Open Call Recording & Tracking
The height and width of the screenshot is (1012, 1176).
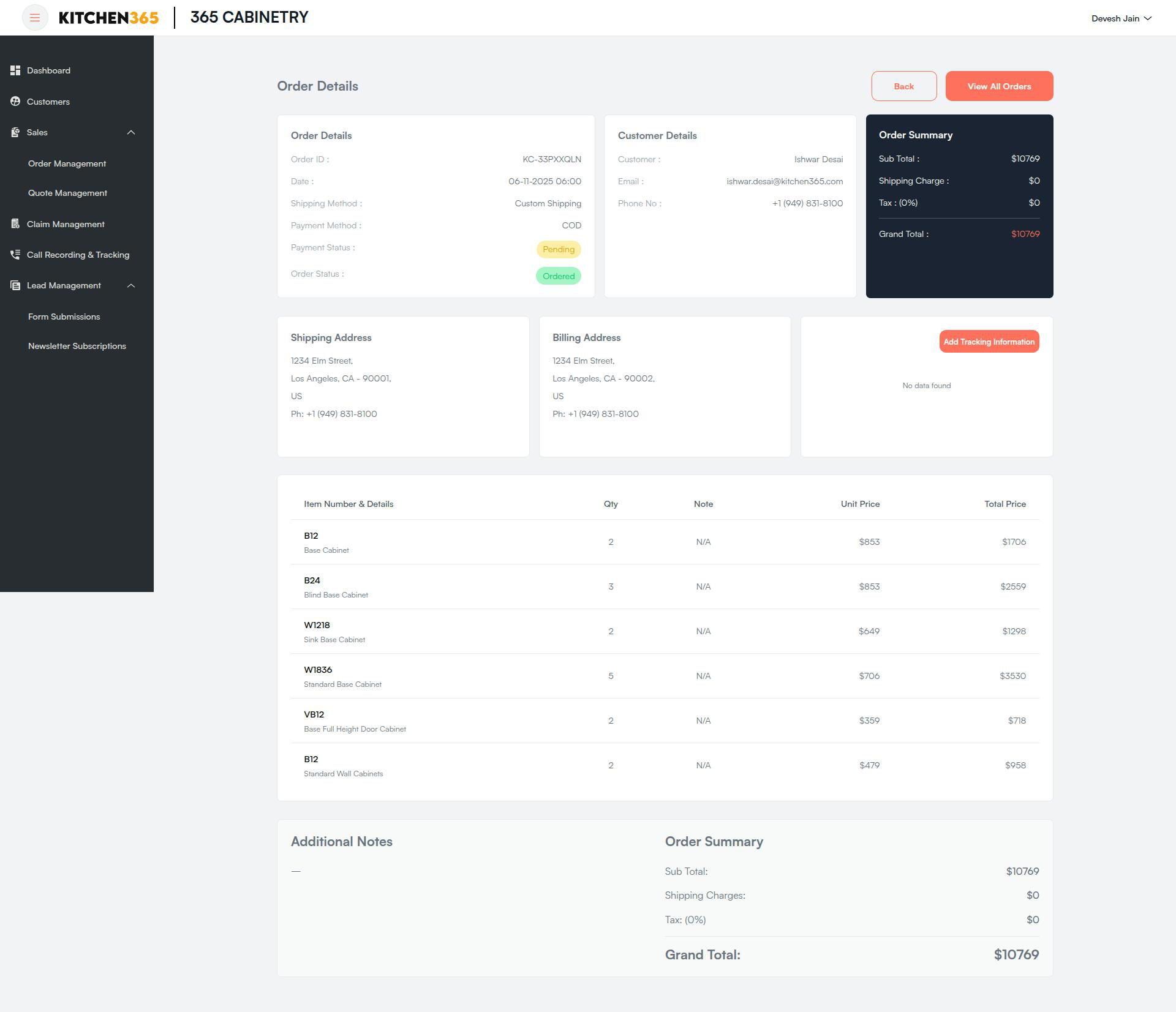coord(78,255)
